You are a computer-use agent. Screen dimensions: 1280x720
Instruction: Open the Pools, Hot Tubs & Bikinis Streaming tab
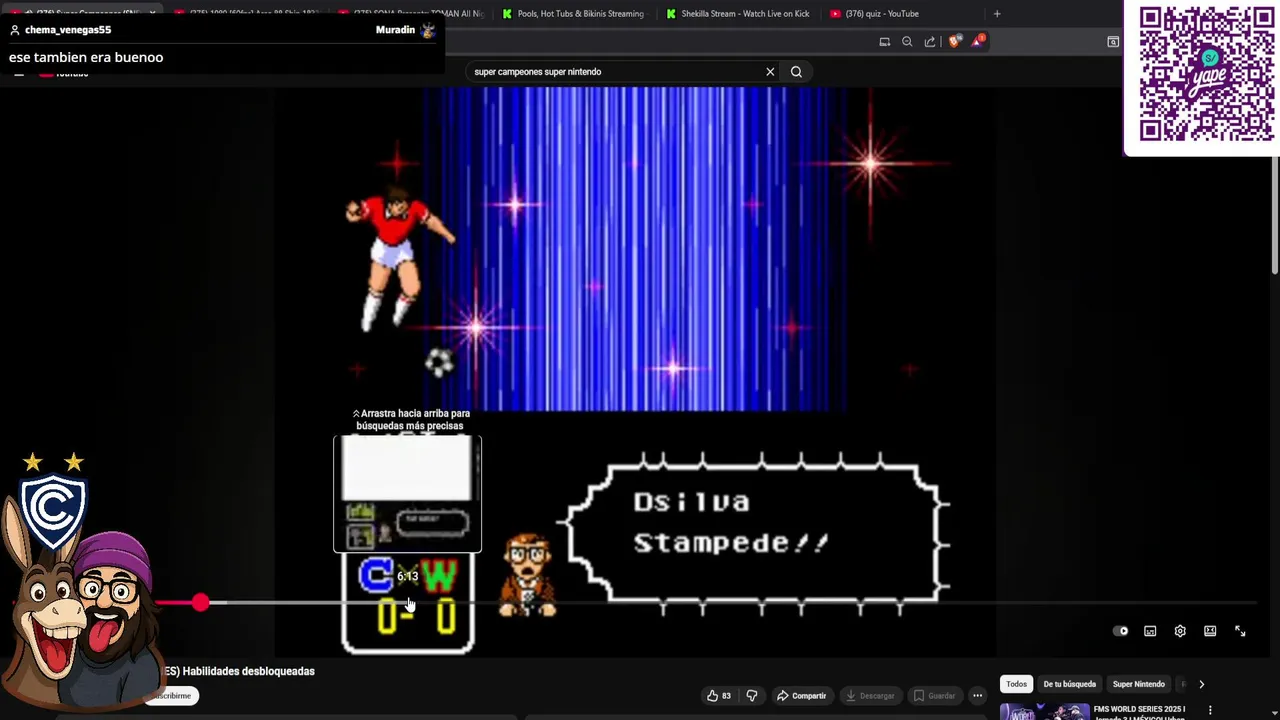coord(573,14)
